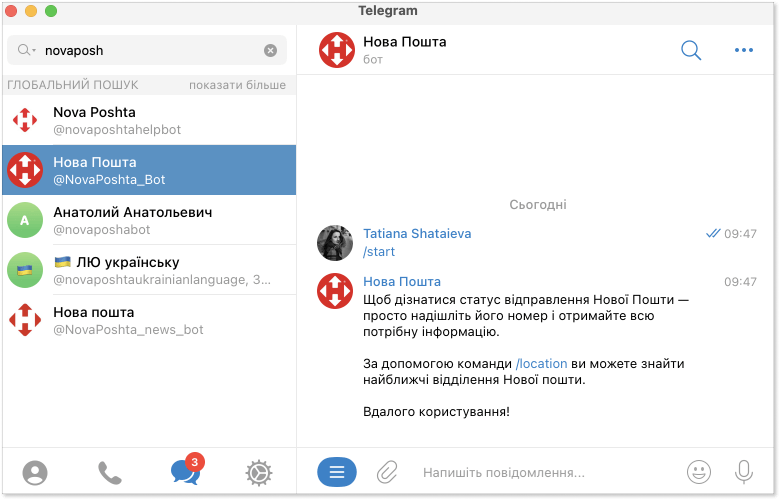Open the three-dot chat options menu
Viewport: 780px width, 500px height.
pos(744,50)
